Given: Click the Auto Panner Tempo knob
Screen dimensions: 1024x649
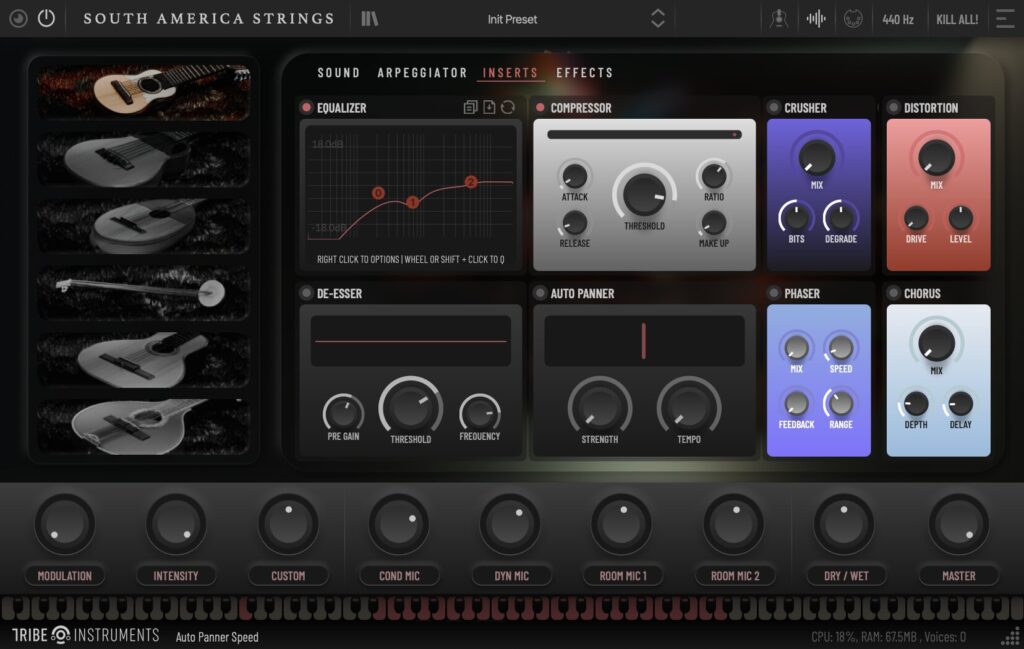Looking at the screenshot, I should pyautogui.click(x=688, y=407).
